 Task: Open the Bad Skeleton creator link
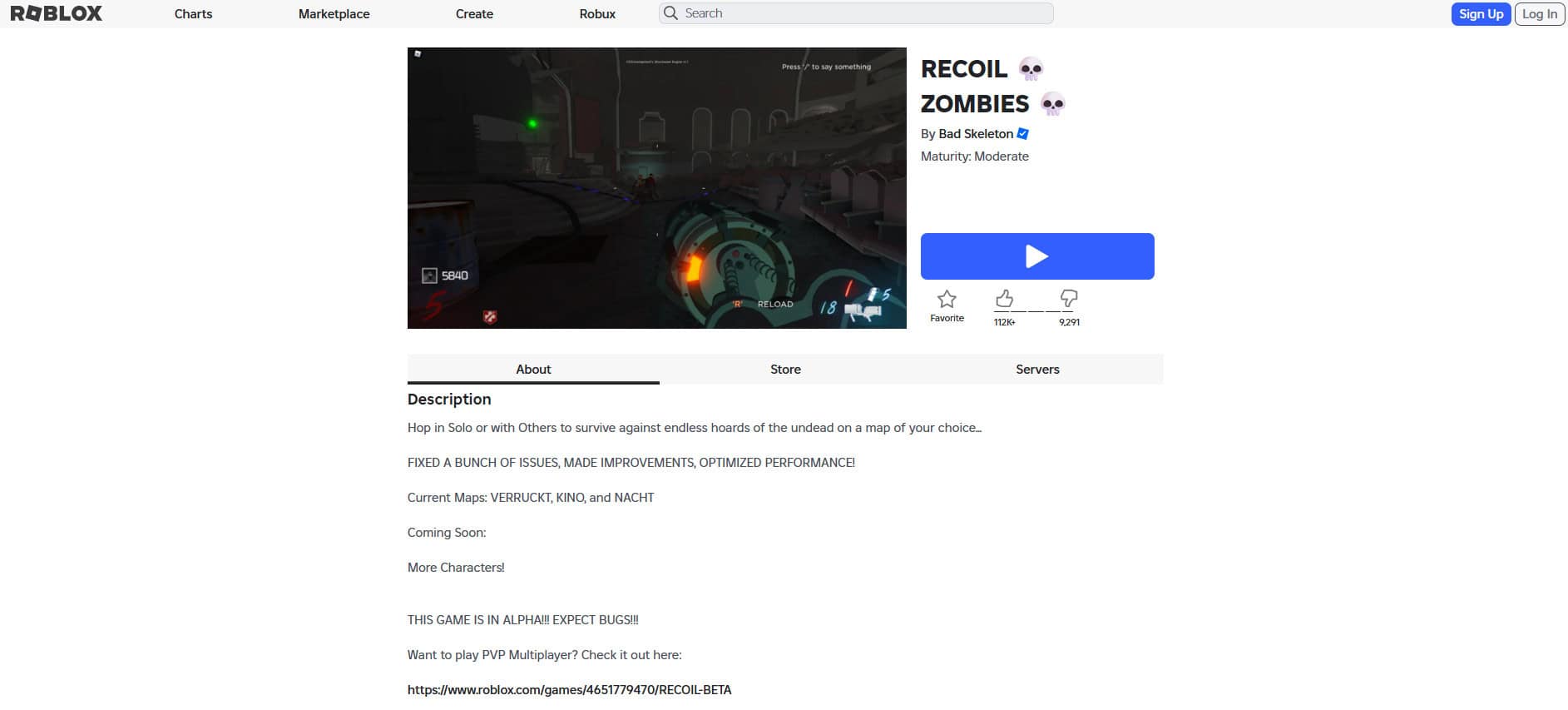(976, 134)
